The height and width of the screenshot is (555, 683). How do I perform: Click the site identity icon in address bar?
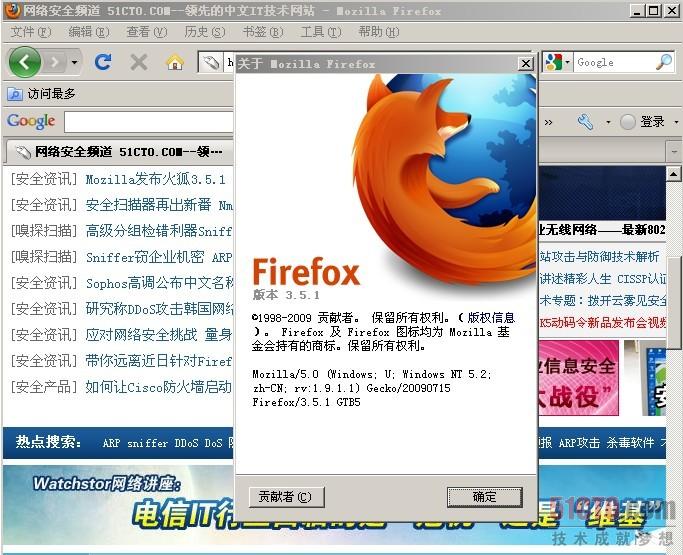click(211, 63)
